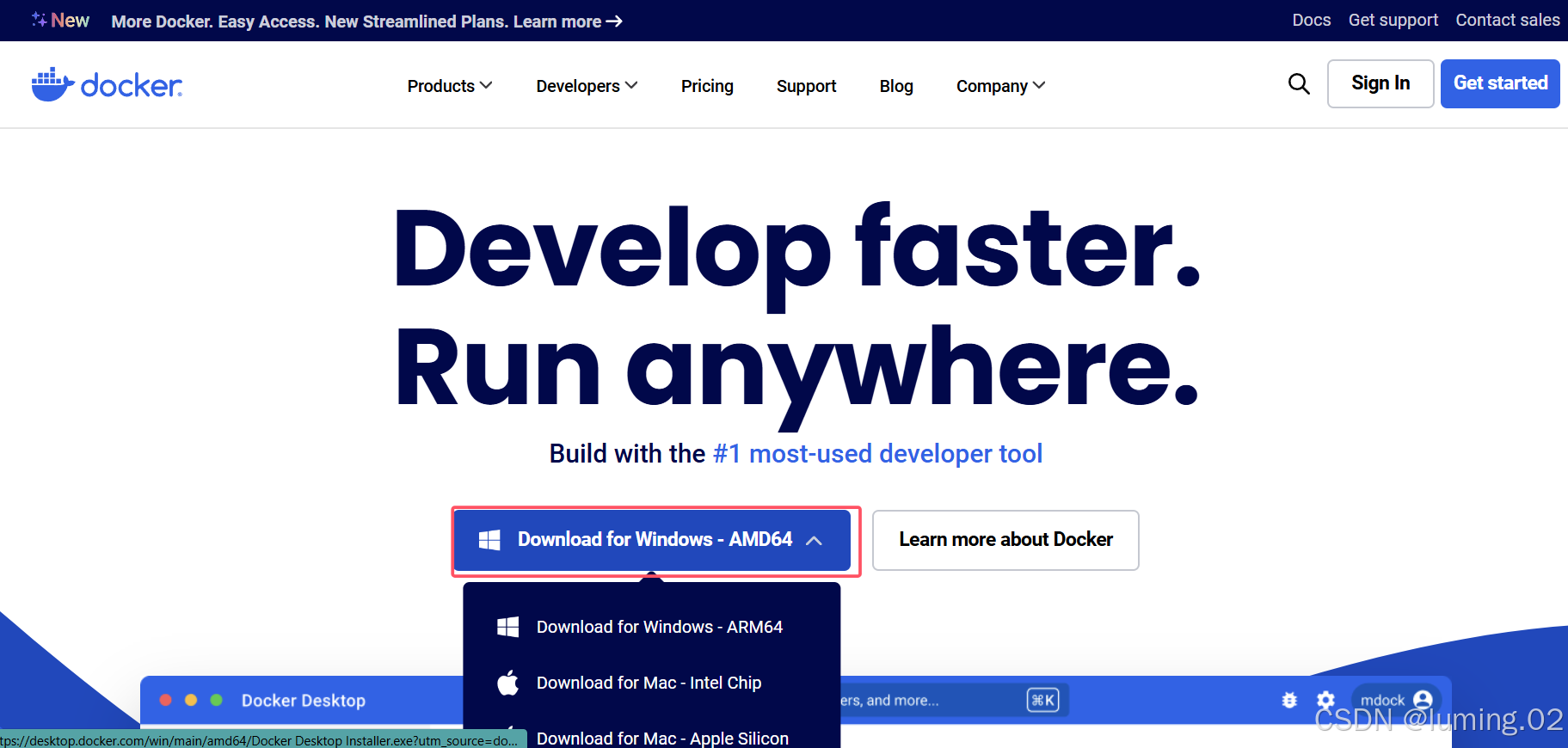Expand the Products menu
Screen dimensions: 1568x748
click(450, 86)
